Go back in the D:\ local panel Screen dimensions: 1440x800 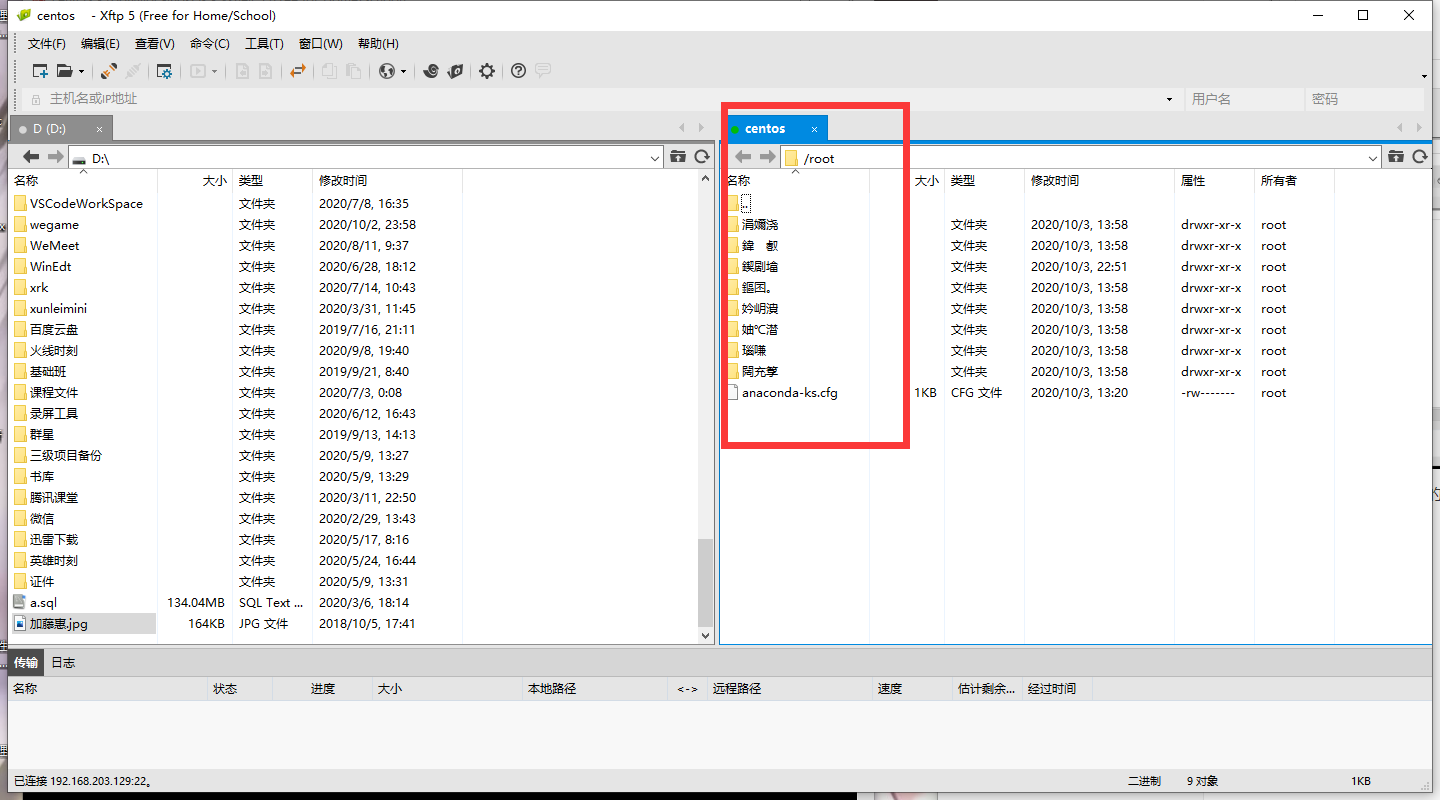(x=31, y=157)
